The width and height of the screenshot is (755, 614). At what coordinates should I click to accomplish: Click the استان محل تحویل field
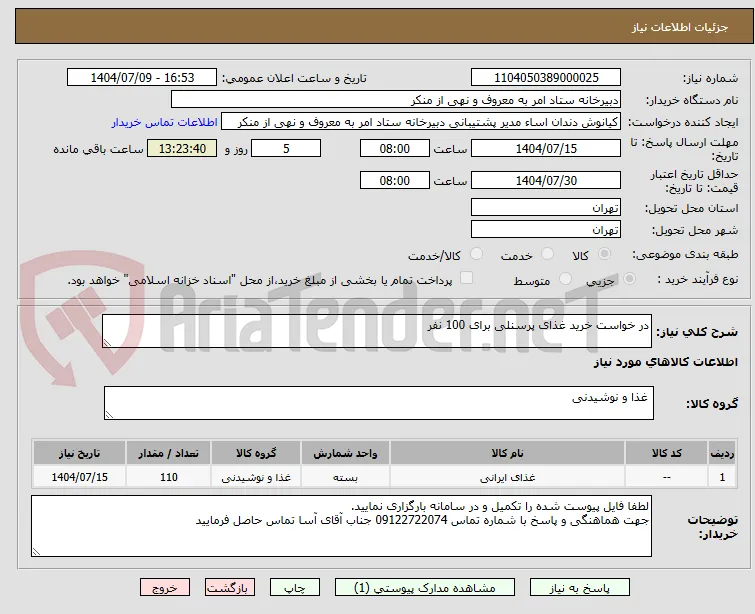click(x=546, y=208)
